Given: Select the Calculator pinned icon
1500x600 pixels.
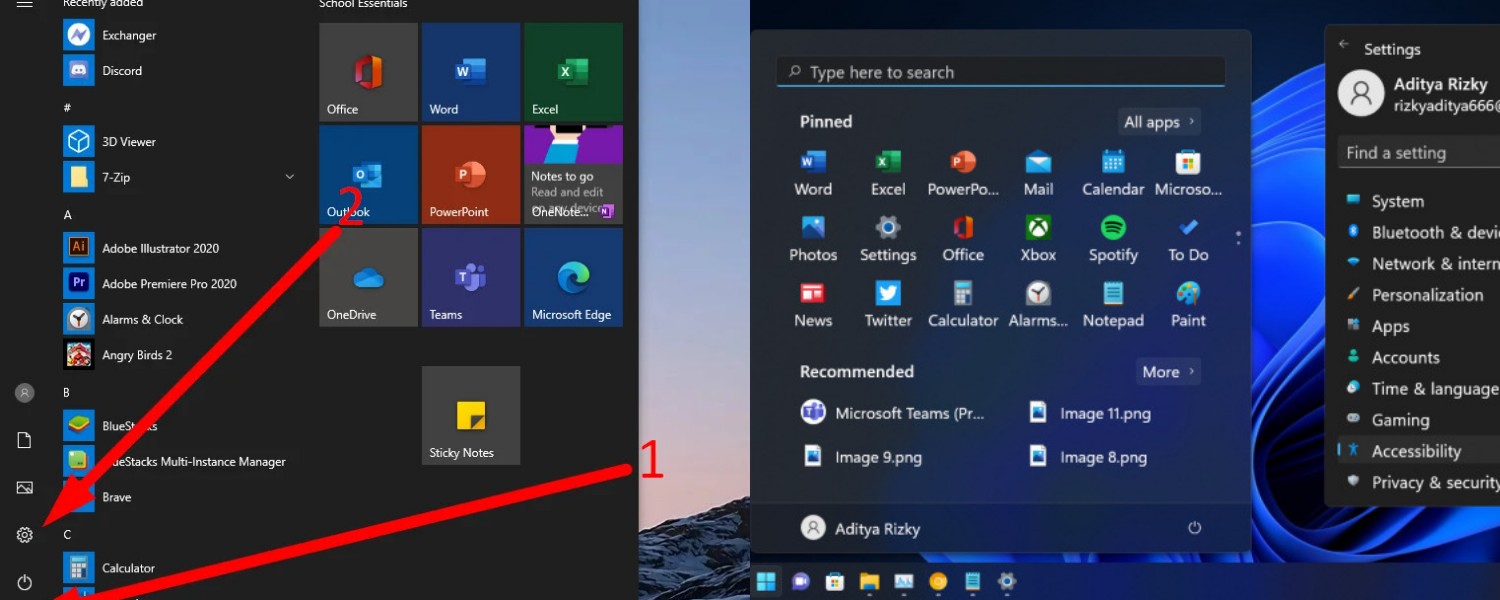Looking at the screenshot, I should pos(962,303).
